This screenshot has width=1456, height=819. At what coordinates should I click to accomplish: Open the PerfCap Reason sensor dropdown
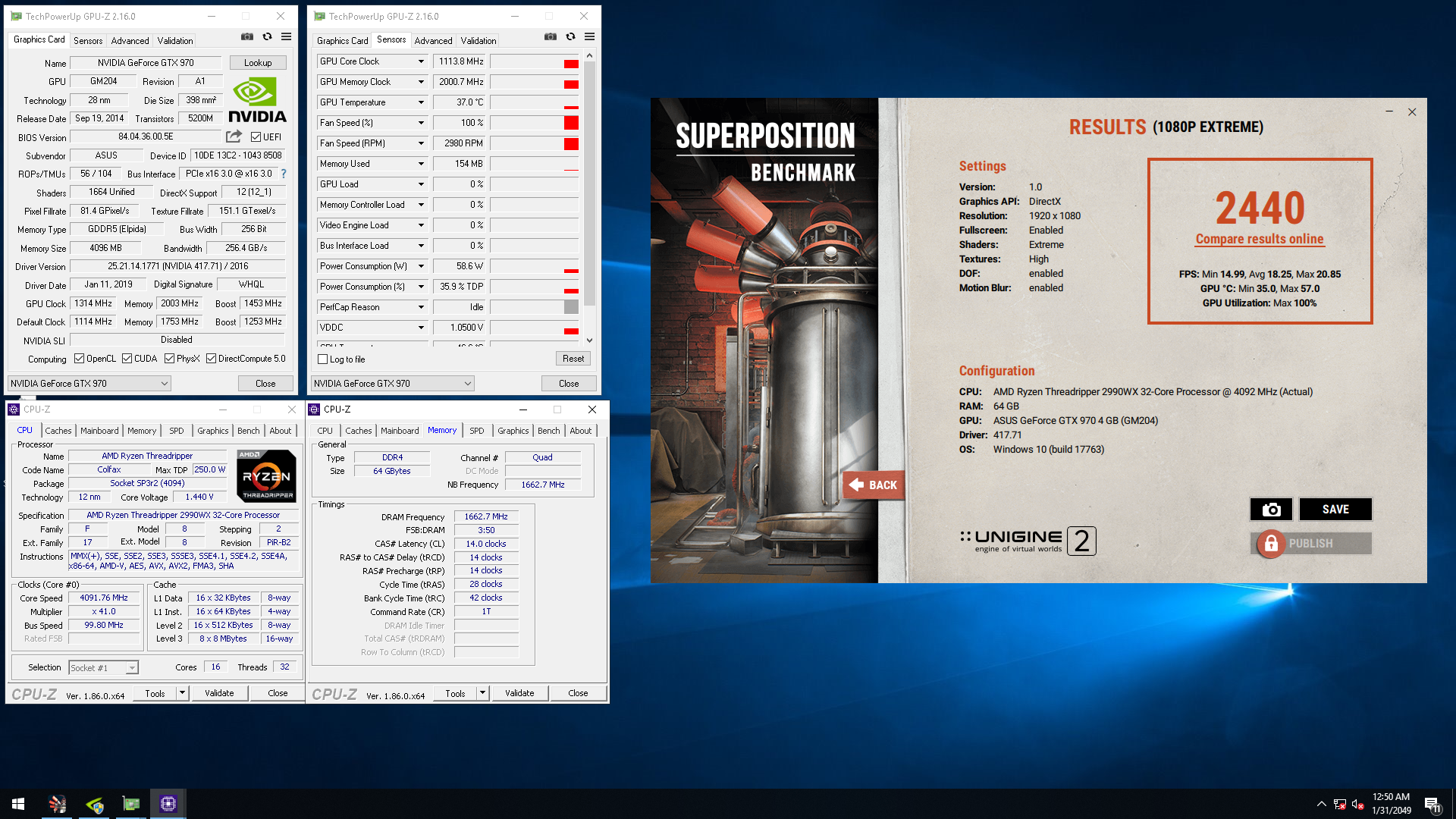tap(421, 307)
